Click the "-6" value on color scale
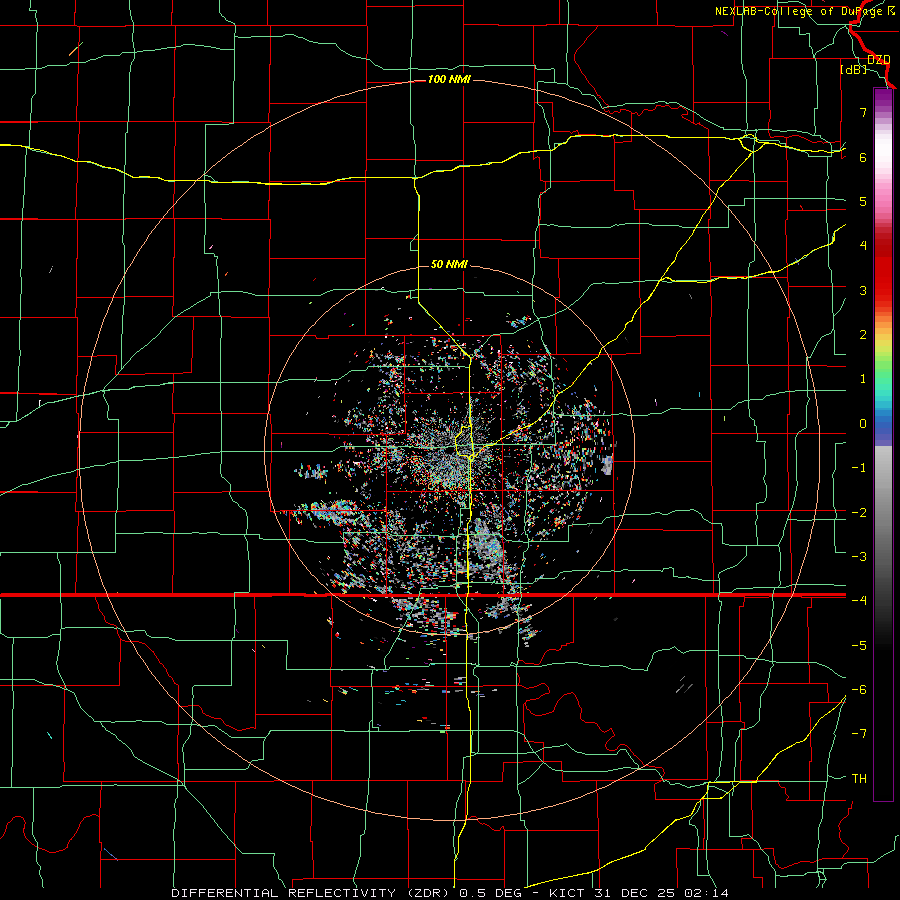The width and height of the screenshot is (900, 900). point(859,690)
